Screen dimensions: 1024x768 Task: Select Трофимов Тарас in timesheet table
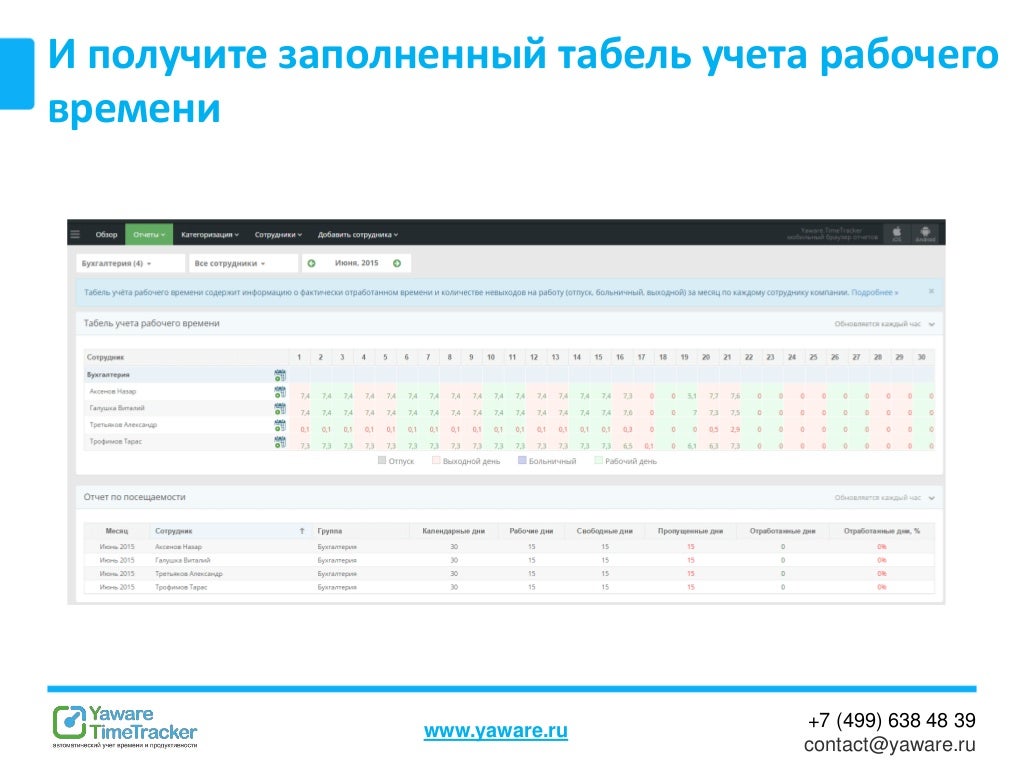(116, 441)
